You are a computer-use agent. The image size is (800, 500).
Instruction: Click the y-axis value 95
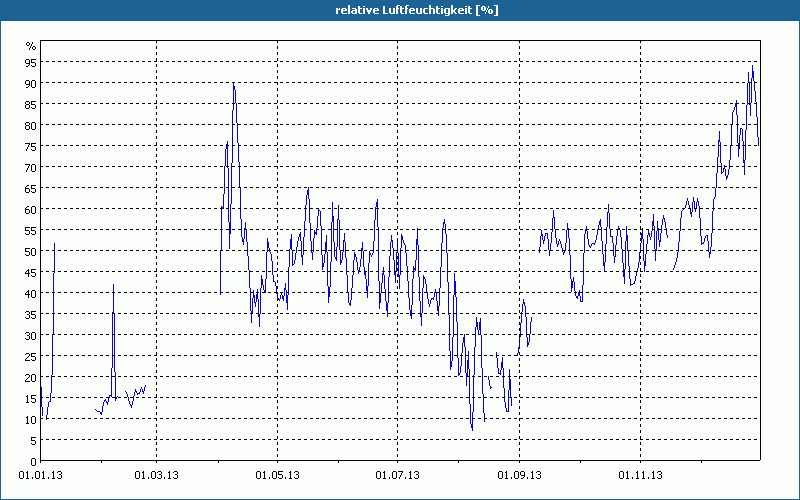[31, 63]
